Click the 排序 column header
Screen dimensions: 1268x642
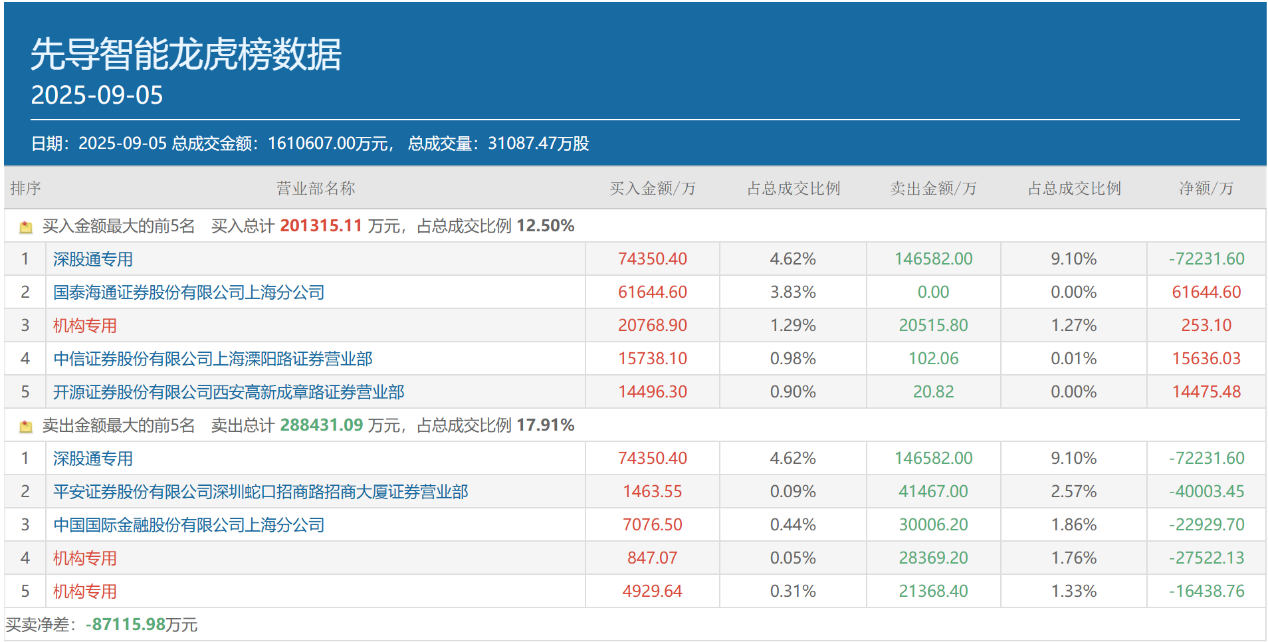tap(25, 188)
